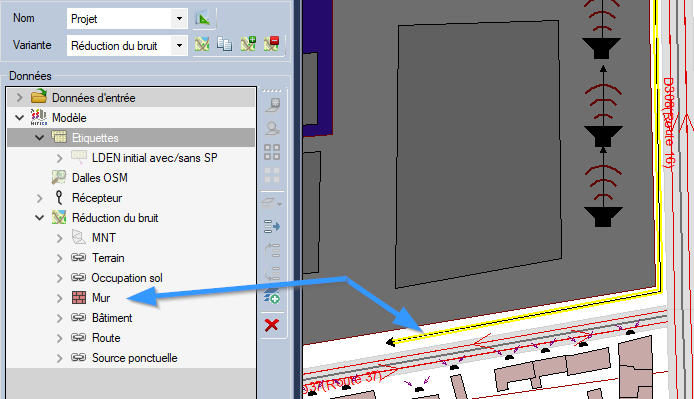The image size is (694, 399).
Task: Expand the Source ponctuelle node
Action: (59, 358)
